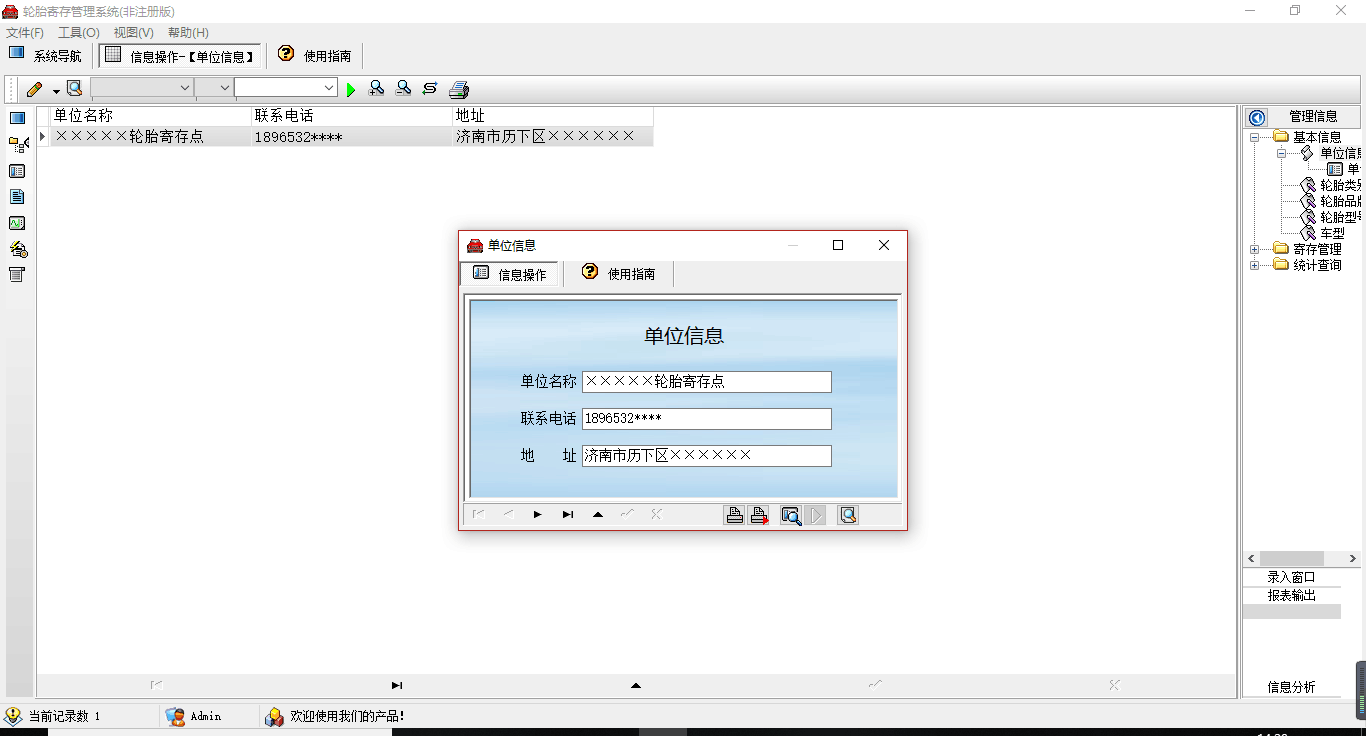The width and height of the screenshot is (1366, 736).
Task: Click the blue window icon in left sidebar
Action: [17, 118]
